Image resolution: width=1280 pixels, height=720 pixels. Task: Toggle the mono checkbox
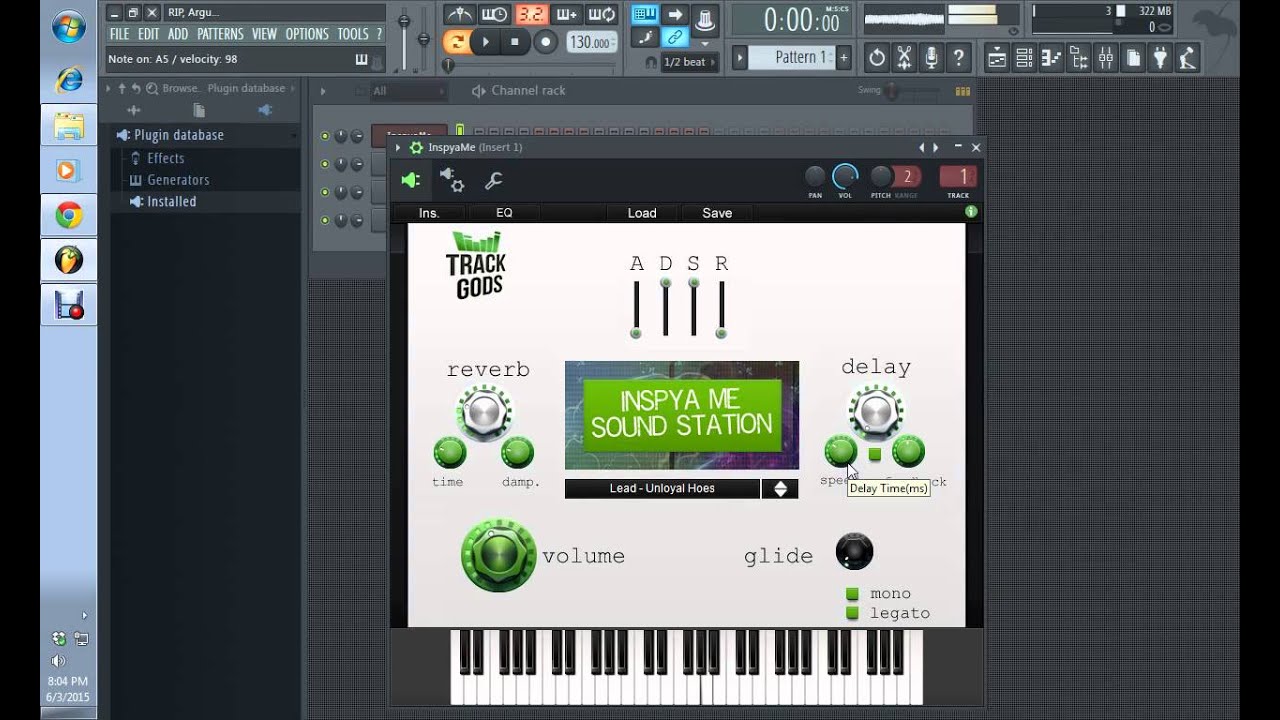pyautogui.click(x=853, y=594)
